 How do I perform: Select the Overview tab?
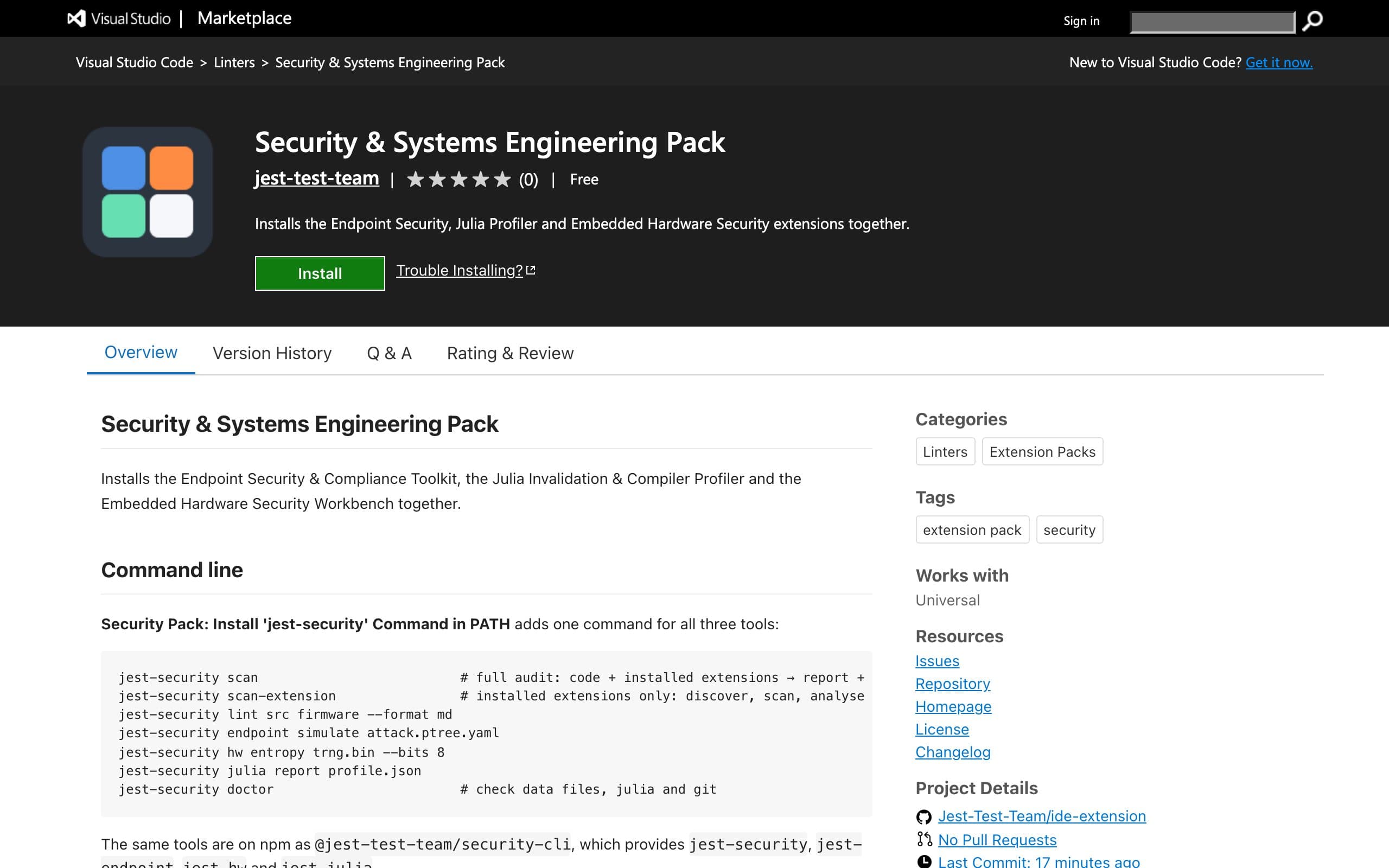tap(141, 352)
